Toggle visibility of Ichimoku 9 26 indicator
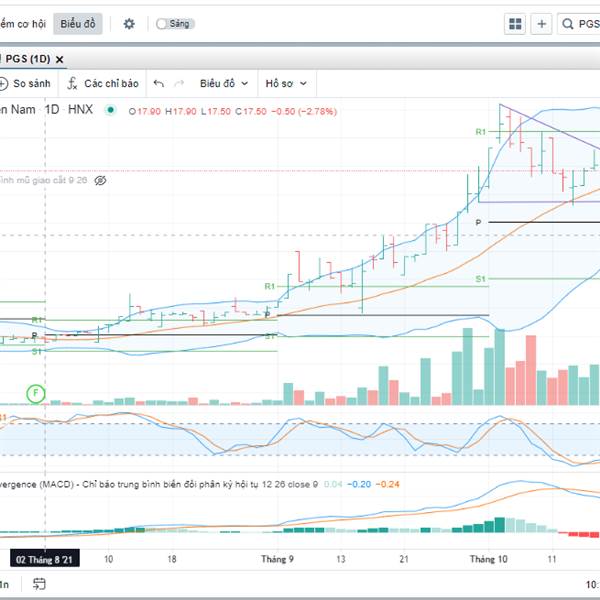Screen dimensions: 600x600 pos(100,180)
